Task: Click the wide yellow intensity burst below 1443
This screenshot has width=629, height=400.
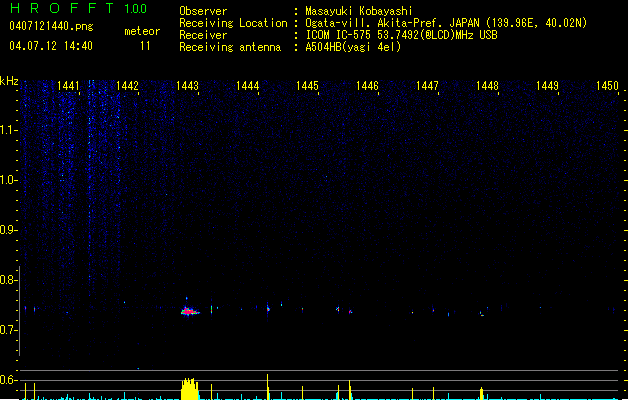Action: click(x=189, y=388)
